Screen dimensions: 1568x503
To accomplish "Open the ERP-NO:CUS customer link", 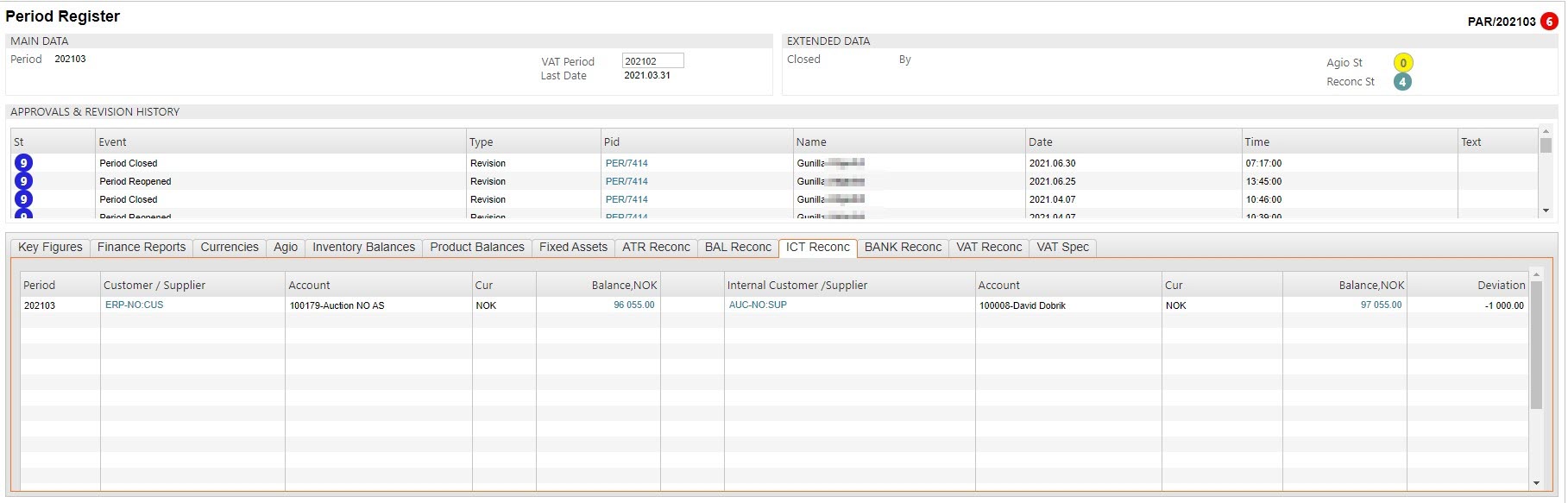I will point(134,305).
